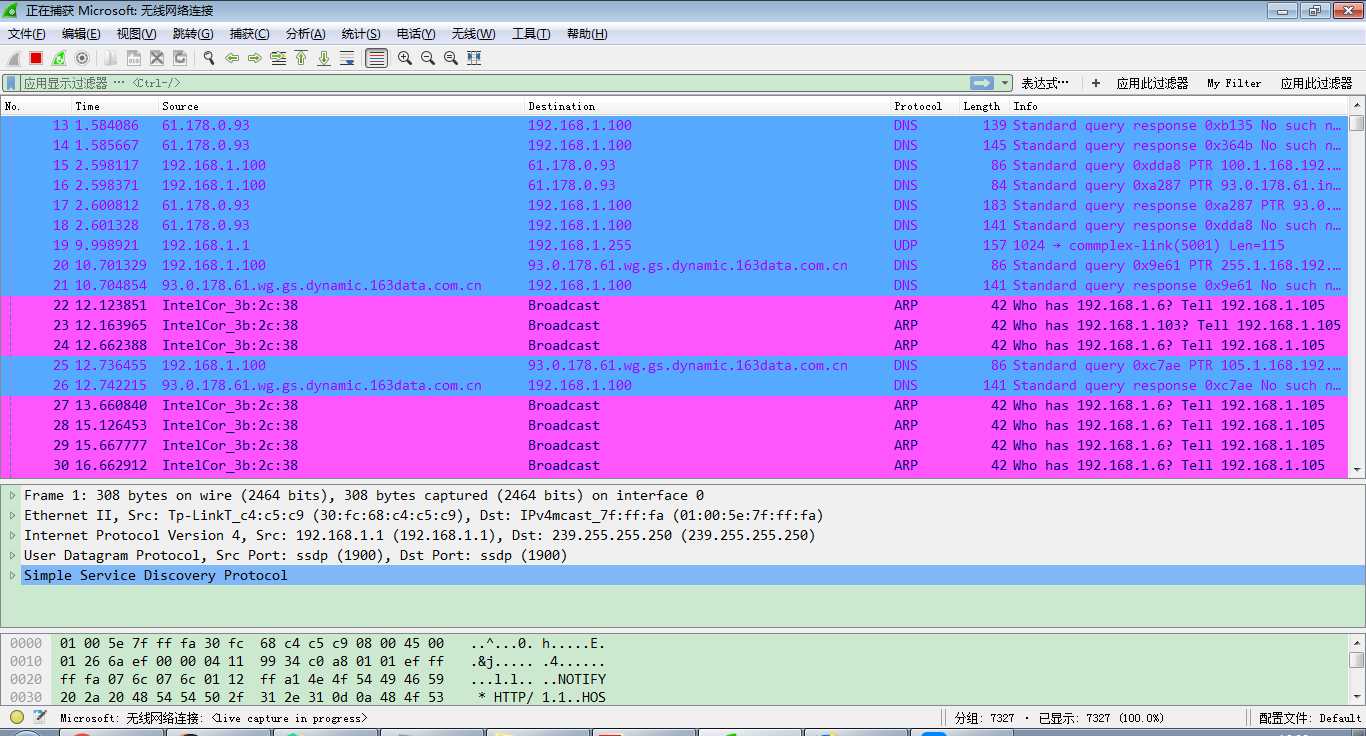The width and height of the screenshot is (1366, 736).
Task: Click the start capture shark fin icon
Action: point(14,58)
